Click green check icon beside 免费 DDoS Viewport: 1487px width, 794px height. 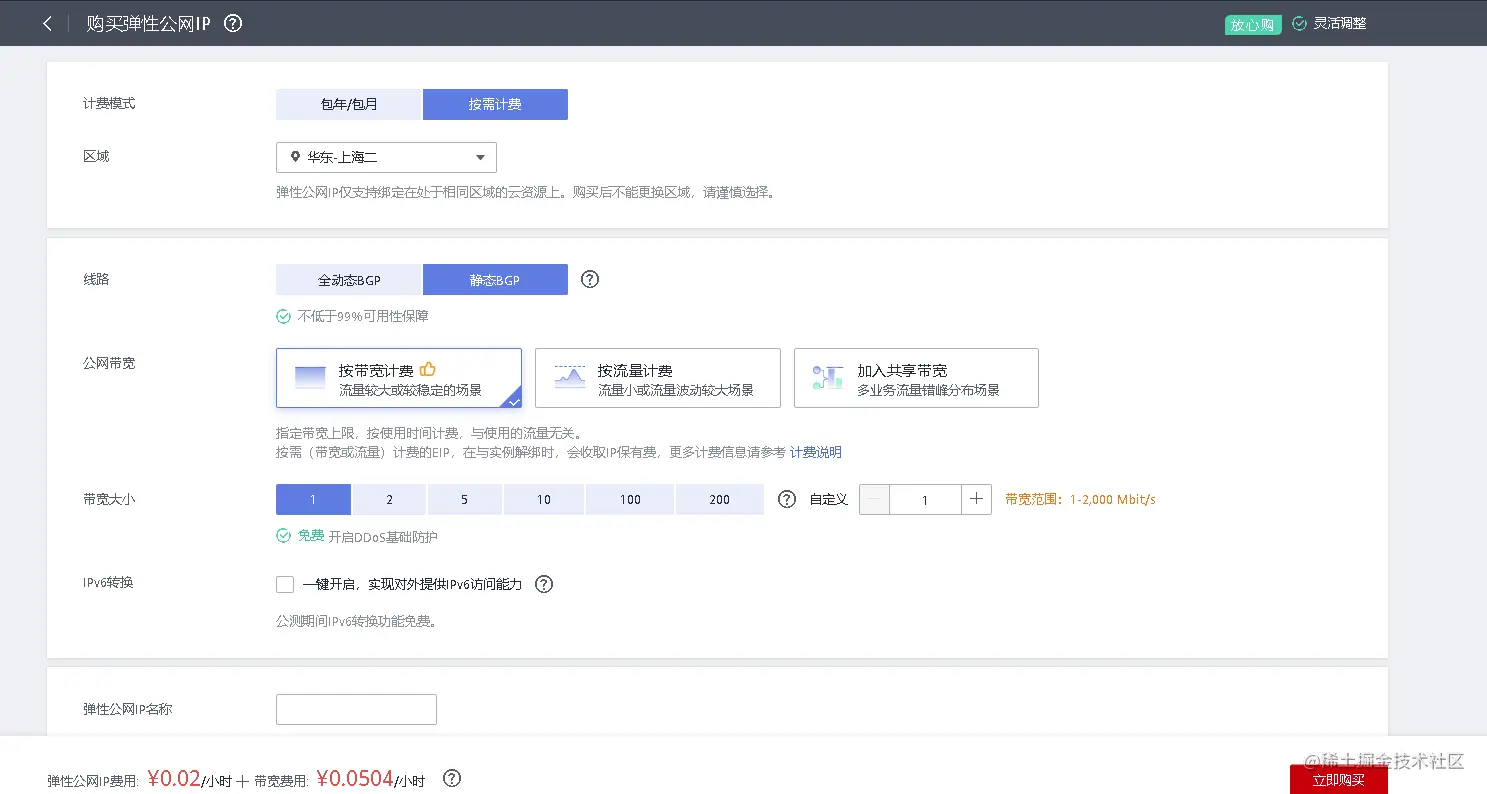pos(284,536)
